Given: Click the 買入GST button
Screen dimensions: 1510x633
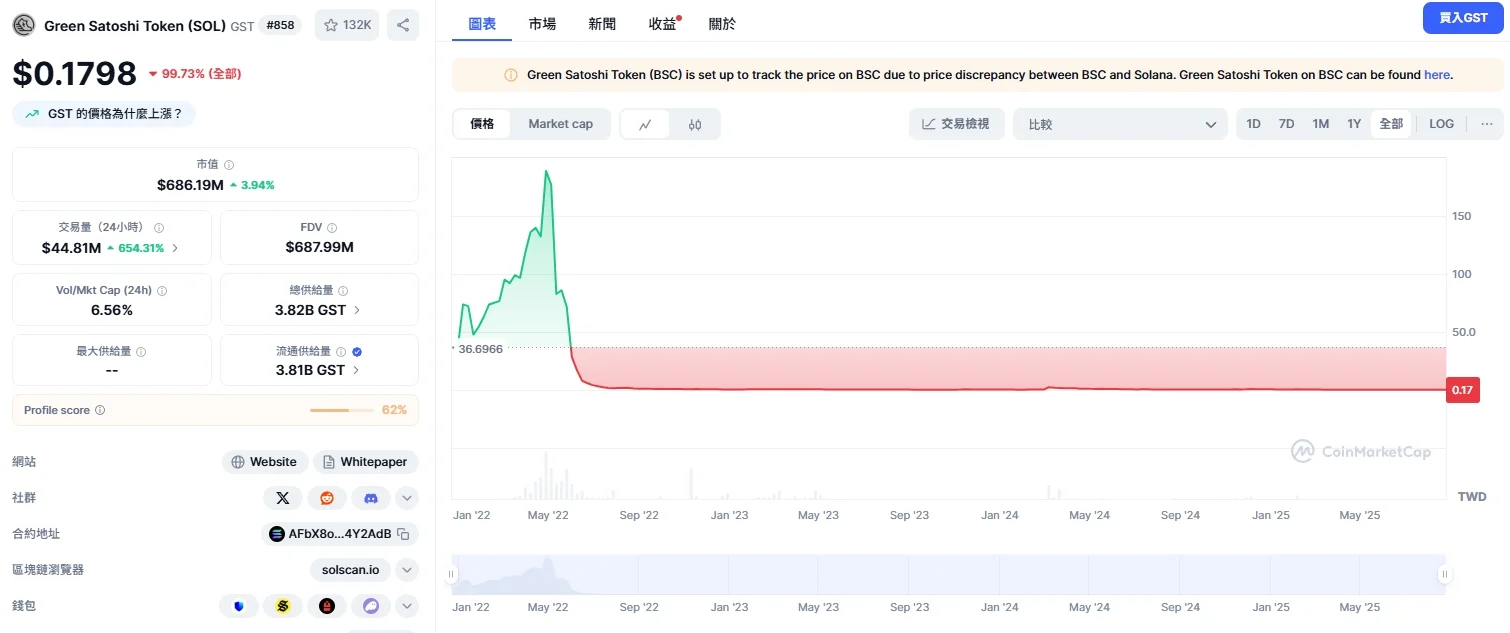Looking at the screenshot, I should pyautogui.click(x=1463, y=17).
